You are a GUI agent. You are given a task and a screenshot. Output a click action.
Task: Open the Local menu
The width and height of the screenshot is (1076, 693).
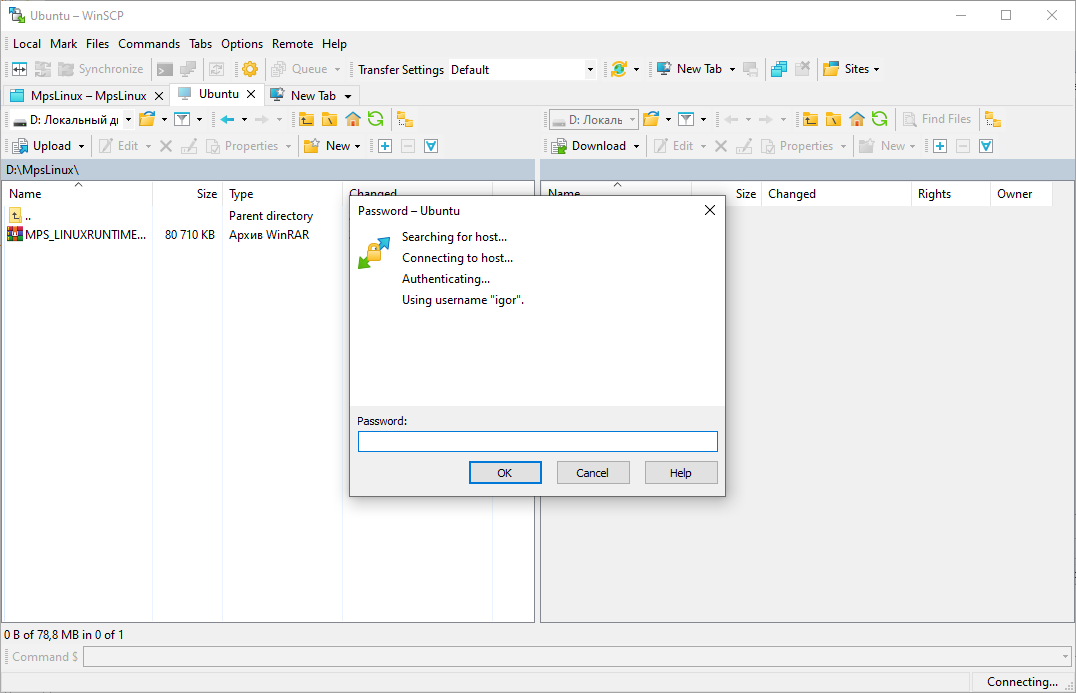(27, 44)
